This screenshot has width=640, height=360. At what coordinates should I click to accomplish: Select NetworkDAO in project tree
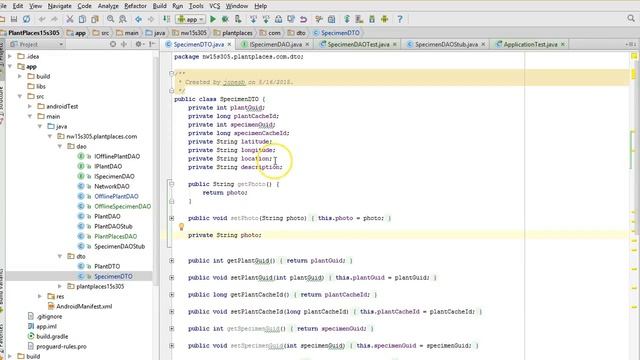tap(112, 186)
